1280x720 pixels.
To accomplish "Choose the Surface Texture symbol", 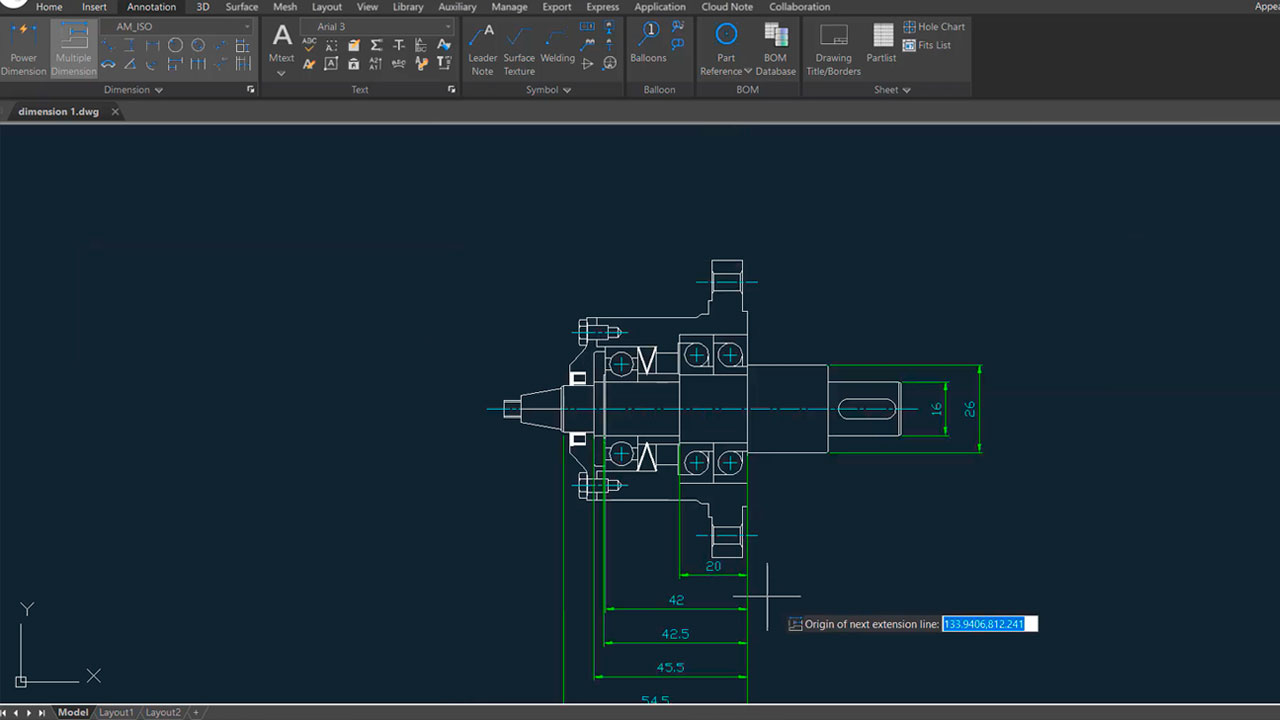I will [519, 49].
